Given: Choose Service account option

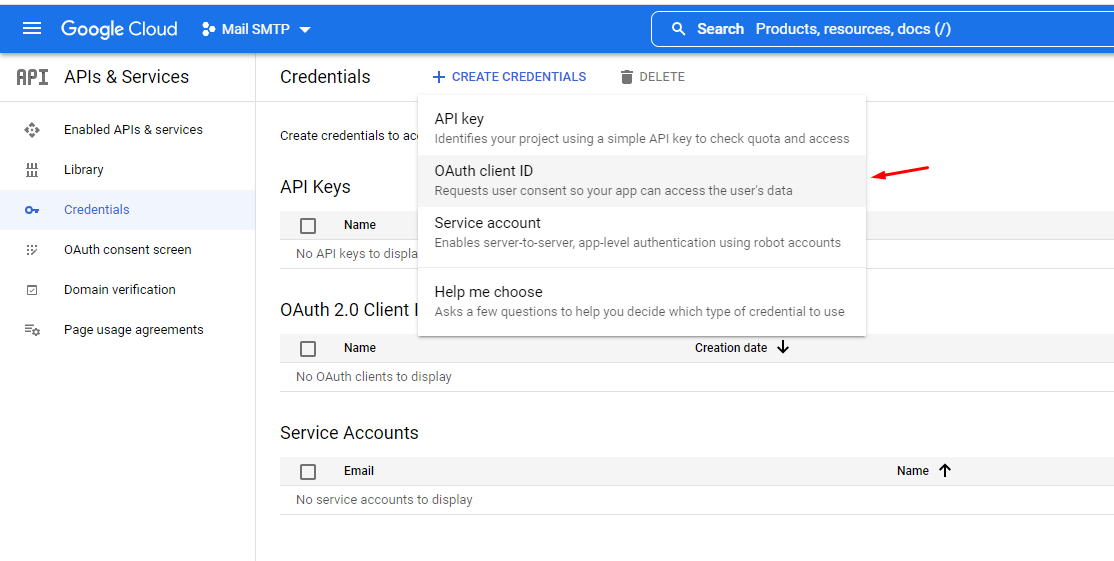Looking at the screenshot, I should [x=642, y=232].
